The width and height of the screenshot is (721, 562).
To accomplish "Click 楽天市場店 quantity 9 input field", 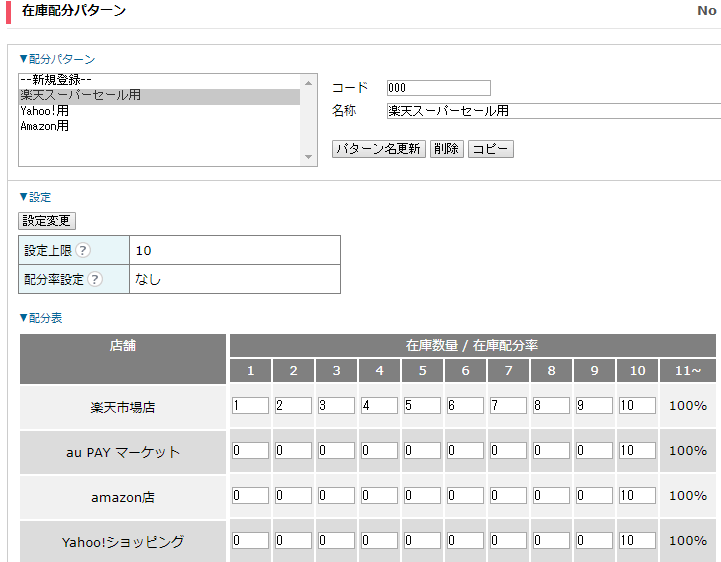I will pyautogui.click(x=594, y=406).
